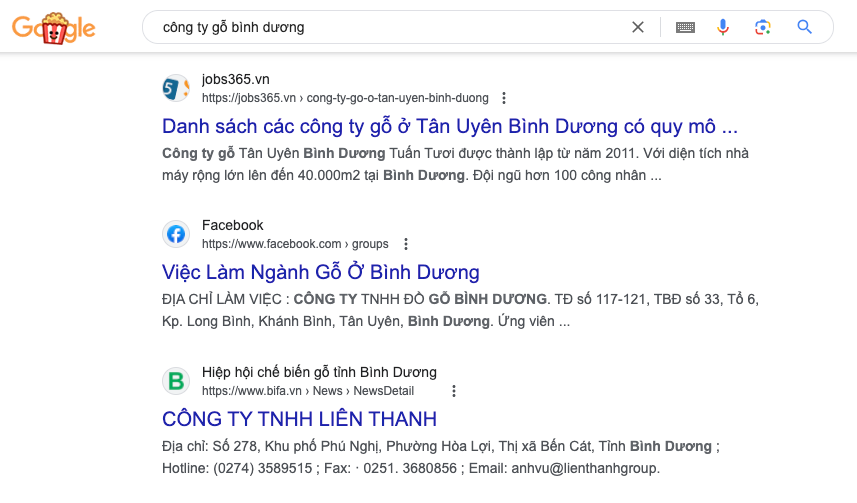The width and height of the screenshot is (857, 503).
Task: Click snippet text starting Công ty gỗ Tân Uyên
Action: point(455,164)
